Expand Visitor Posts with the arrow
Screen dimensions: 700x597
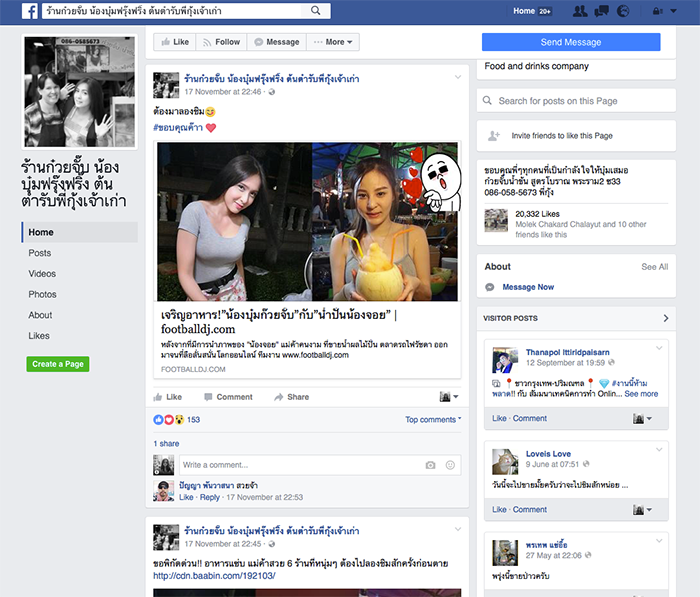pyautogui.click(x=666, y=318)
